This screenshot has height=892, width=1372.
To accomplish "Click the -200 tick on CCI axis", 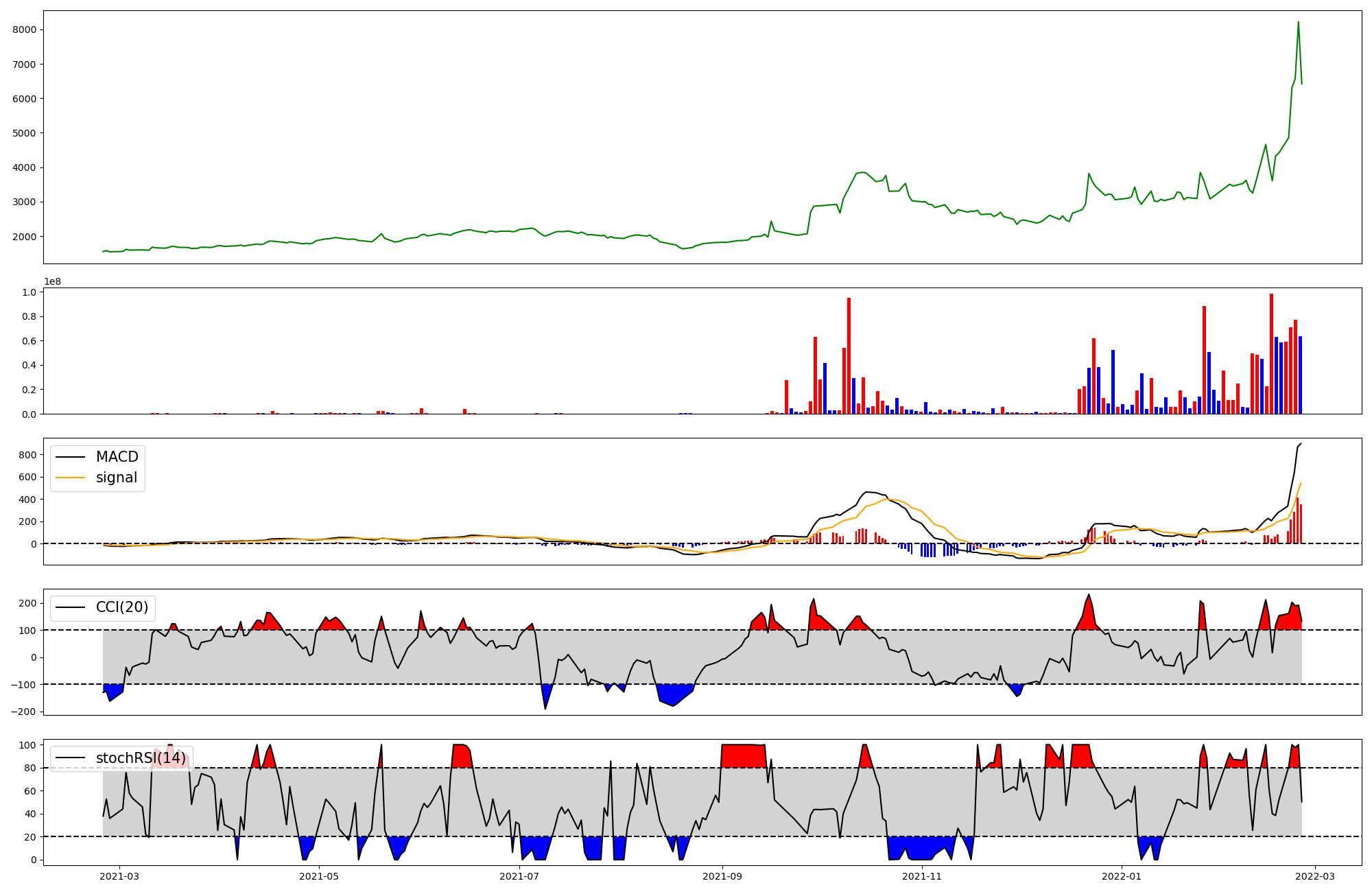I will (x=23, y=712).
